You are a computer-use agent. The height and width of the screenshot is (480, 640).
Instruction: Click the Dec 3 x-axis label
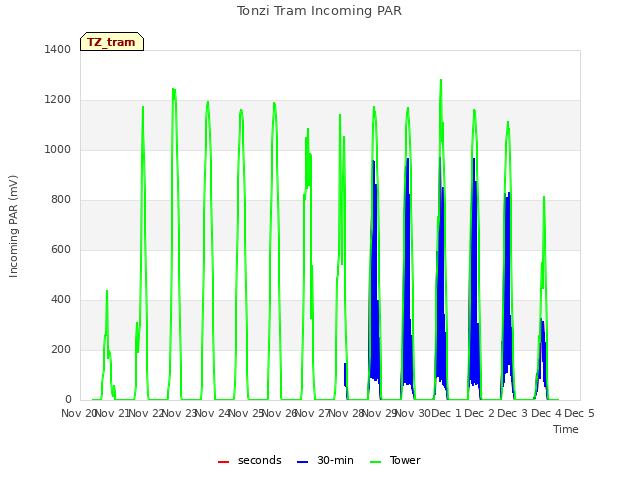[513, 413]
